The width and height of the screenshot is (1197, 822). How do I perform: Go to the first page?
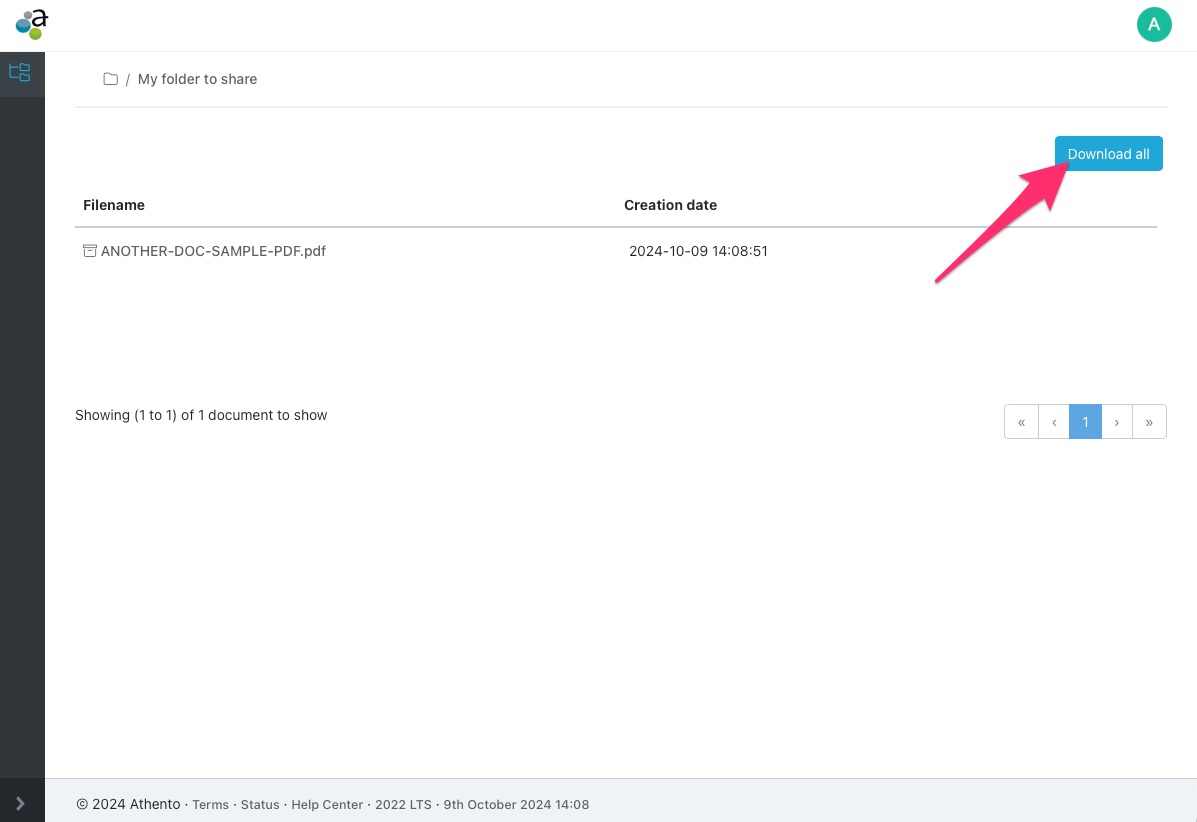pos(1021,422)
